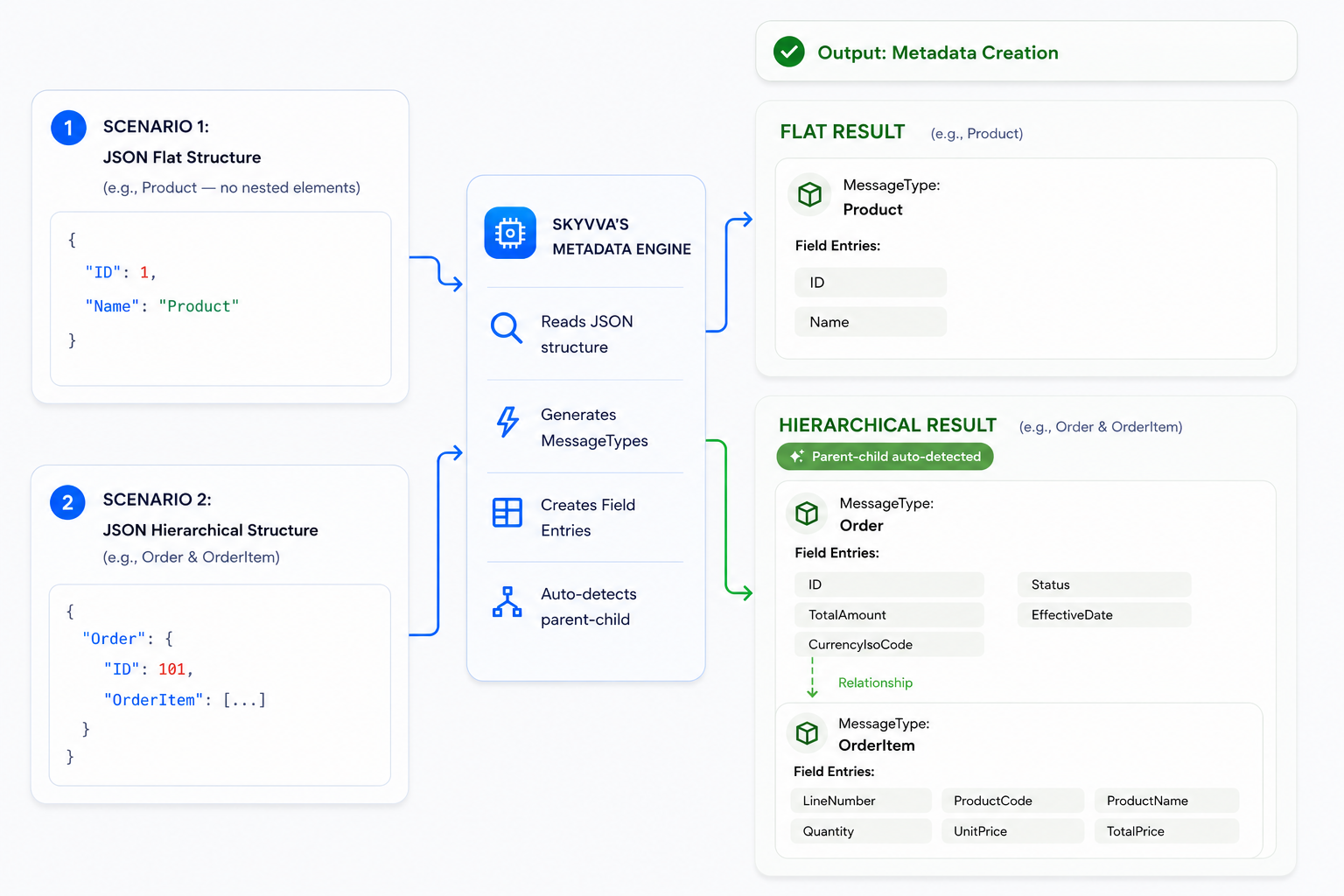This screenshot has height=896, width=1344.
Task: Select the TotalPrice field entry
Action: [1166, 831]
